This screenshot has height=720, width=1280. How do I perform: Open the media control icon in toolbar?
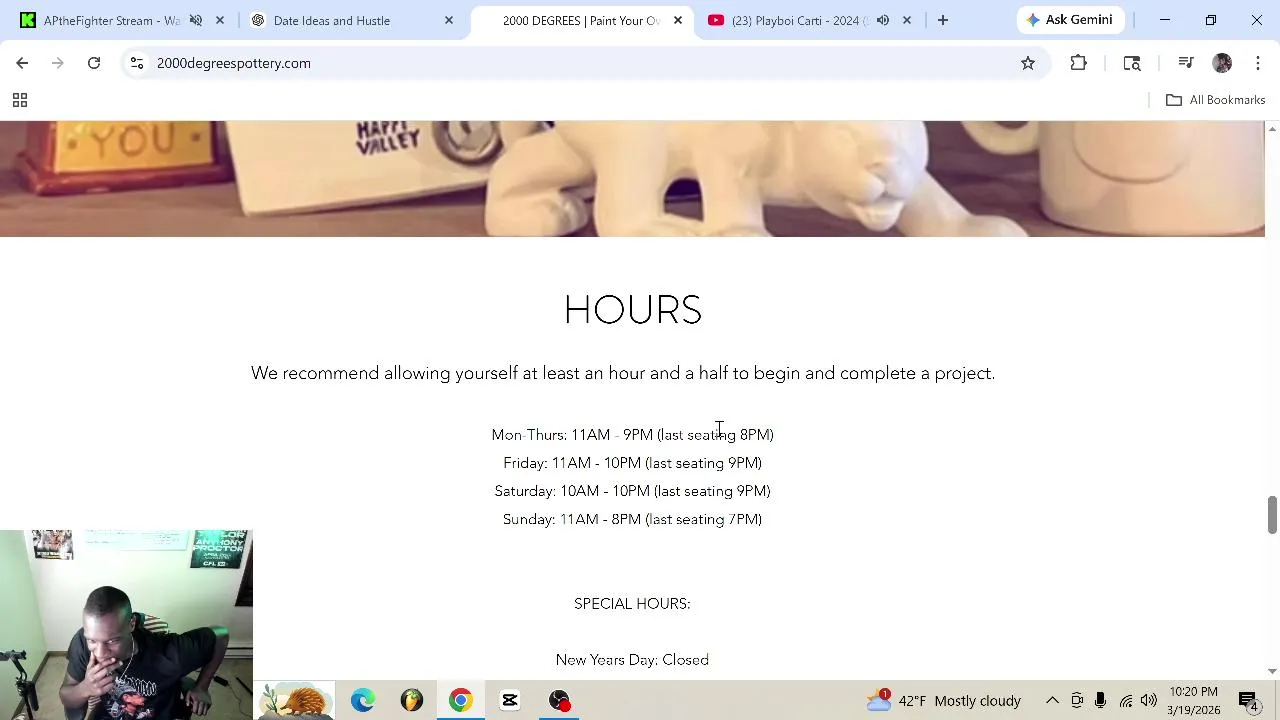pyautogui.click(x=1186, y=63)
